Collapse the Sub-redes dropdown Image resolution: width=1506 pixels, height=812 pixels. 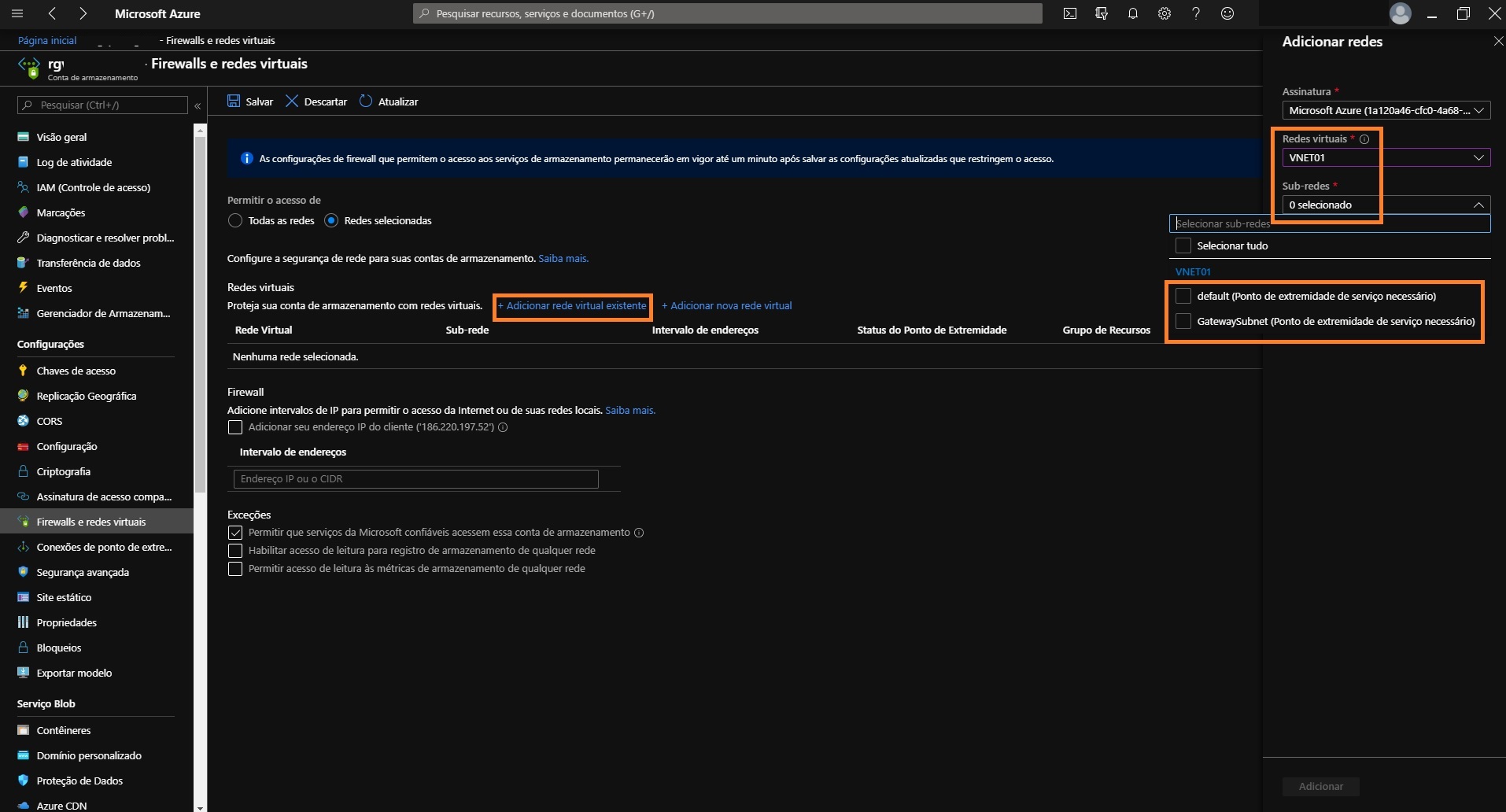(x=1386, y=205)
